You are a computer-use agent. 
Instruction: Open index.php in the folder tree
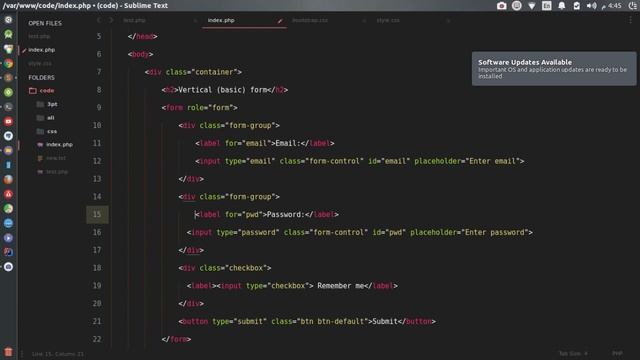[x=55, y=144]
